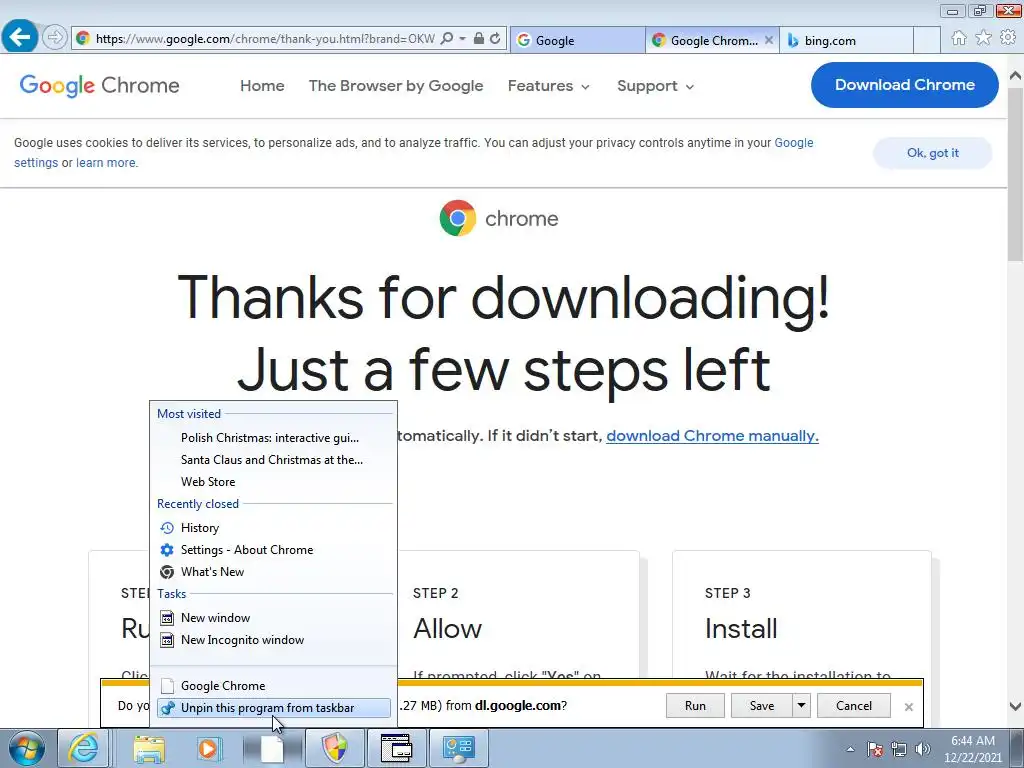The width and height of the screenshot is (1024, 768).
Task: Click the volume speaker tray icon
Action: click(922, 749)
